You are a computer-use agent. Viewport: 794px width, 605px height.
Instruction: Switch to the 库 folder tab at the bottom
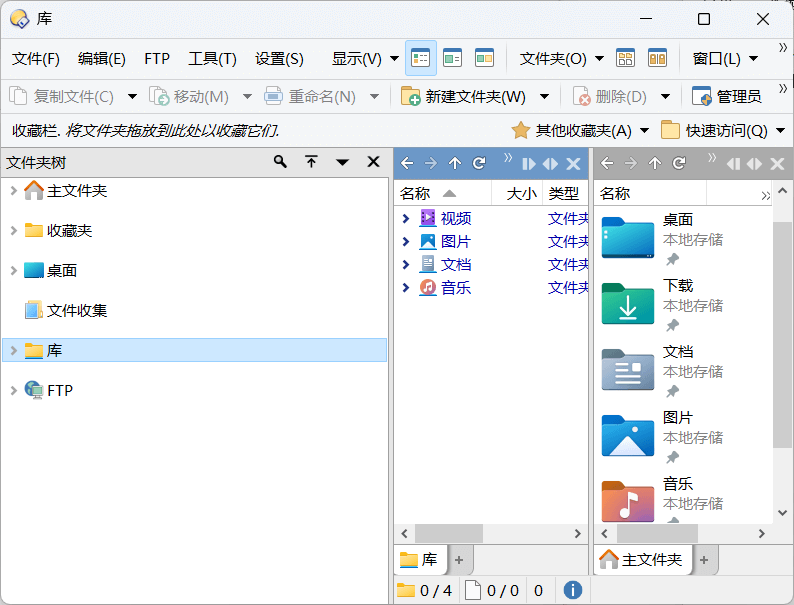coord(420,560)
